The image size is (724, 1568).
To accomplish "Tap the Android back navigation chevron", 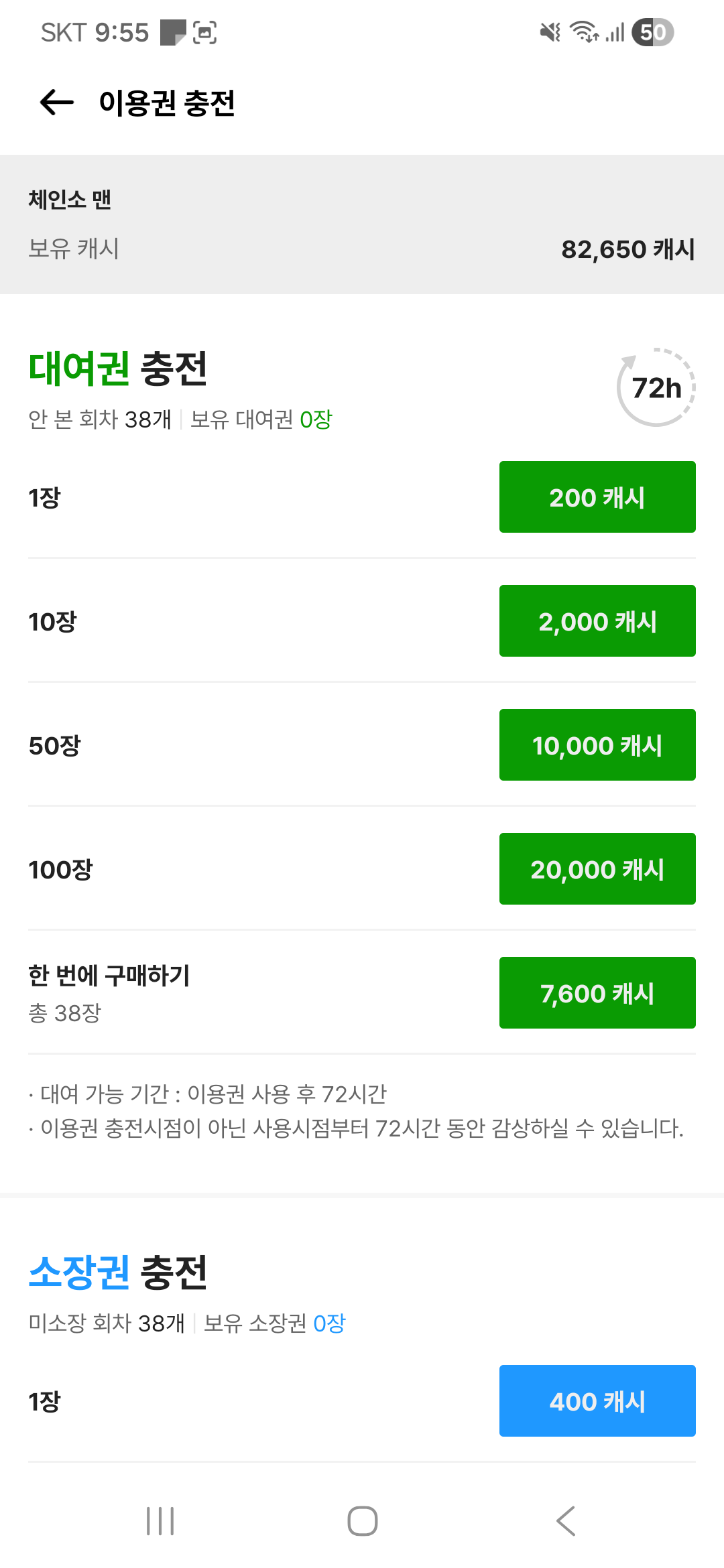I will 566,1520.
